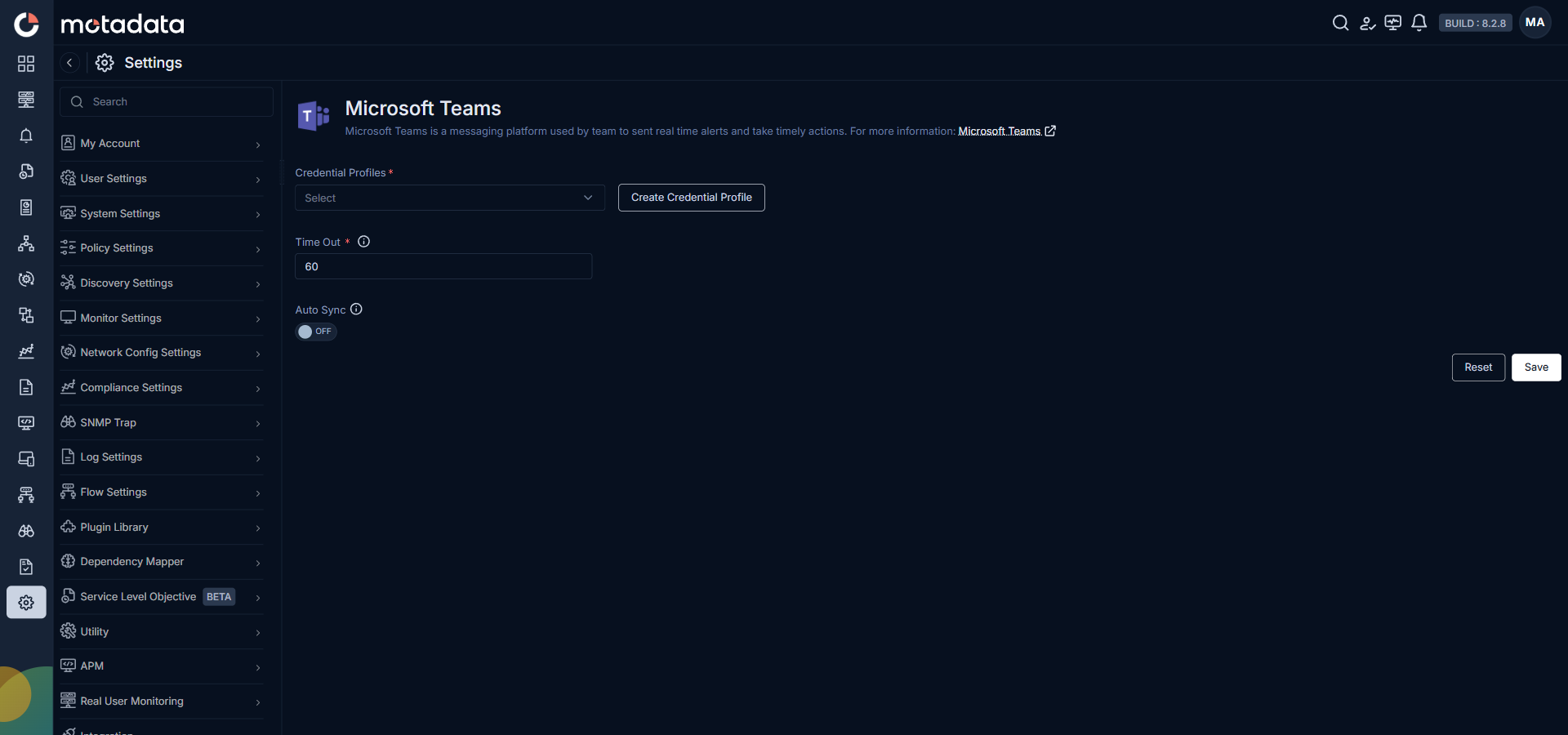
Task: Open the MA user avatar menu
Action: 1535,23
